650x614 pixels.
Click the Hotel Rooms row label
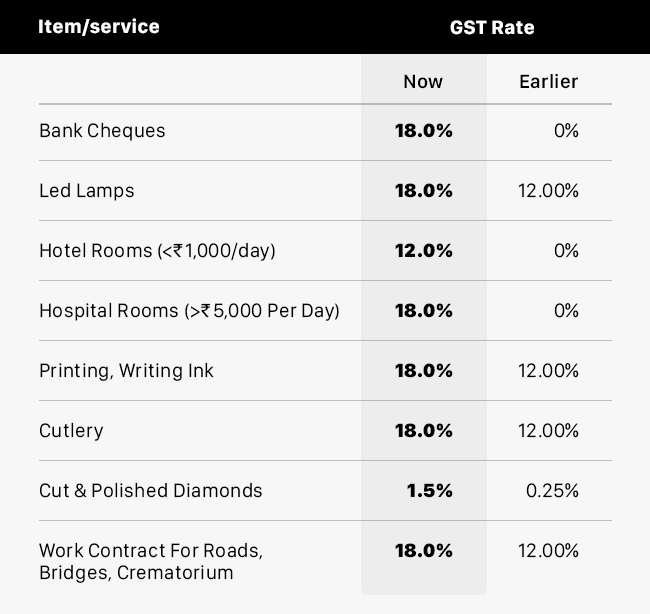point(157,251)
